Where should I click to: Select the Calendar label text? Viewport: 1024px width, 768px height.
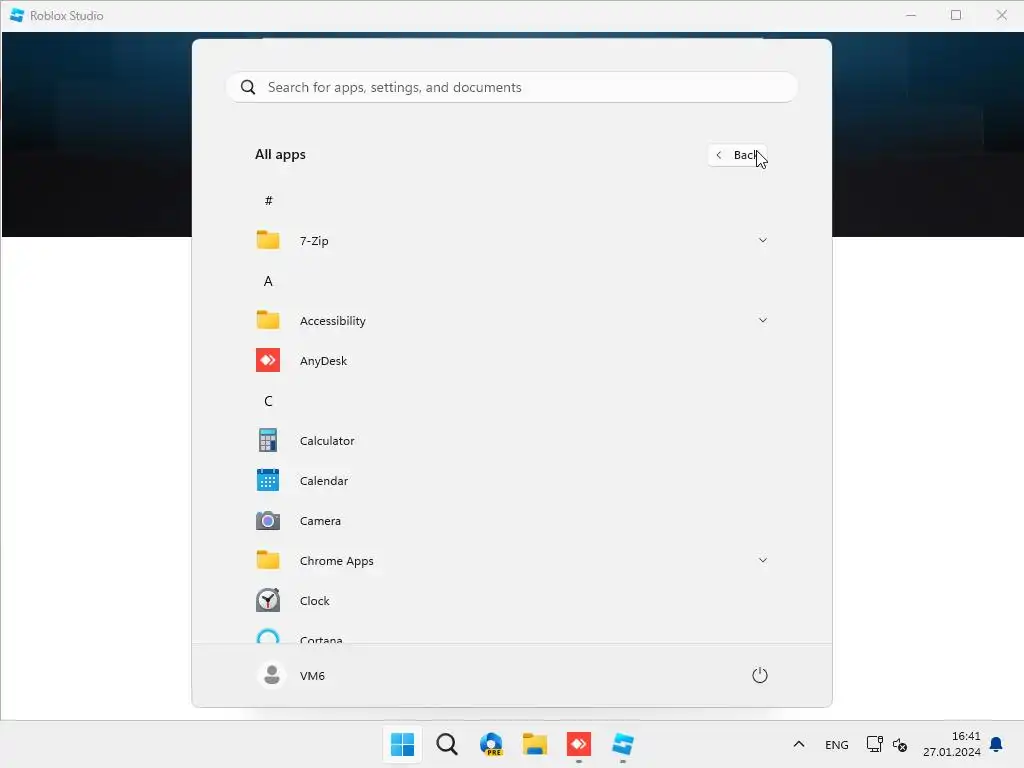click(x=324, y=481)
